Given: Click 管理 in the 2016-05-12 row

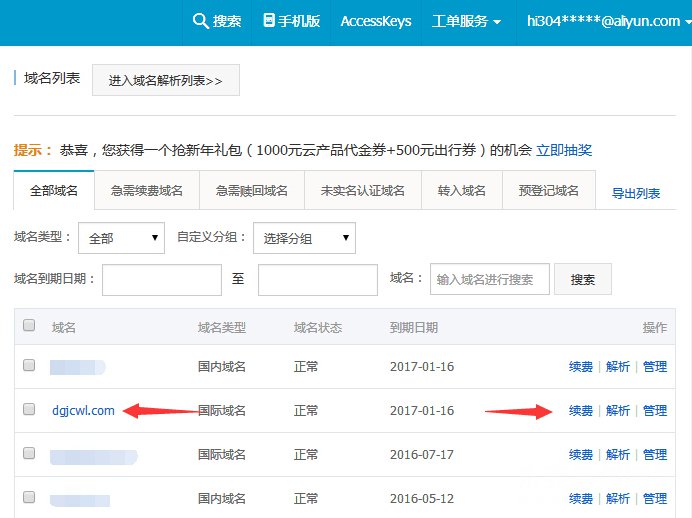Looking at the screenshot, I should tap(655, 499).
